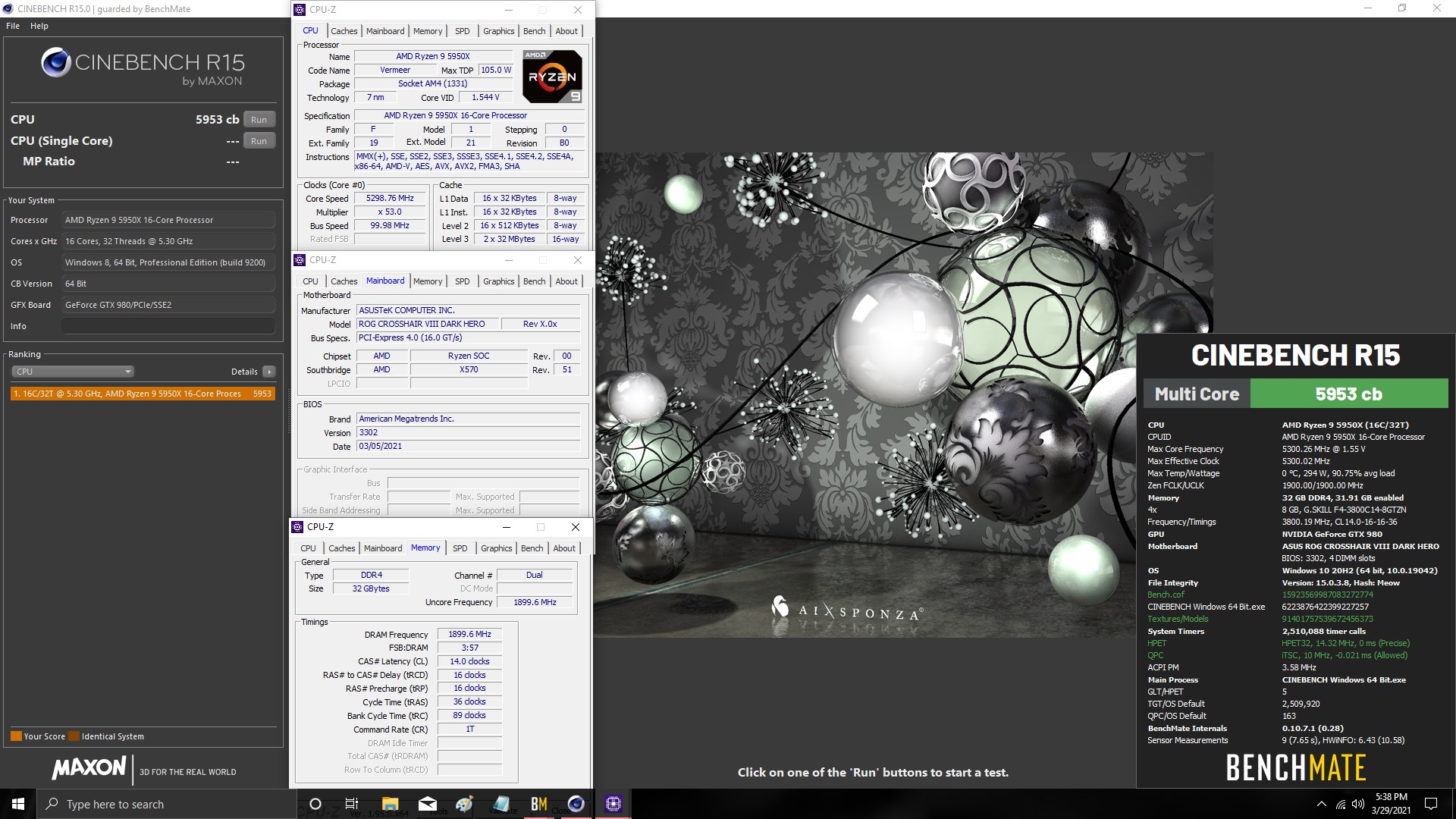
Task: Open Bench tab in bottom CPU-Z window
Action: 532,548
